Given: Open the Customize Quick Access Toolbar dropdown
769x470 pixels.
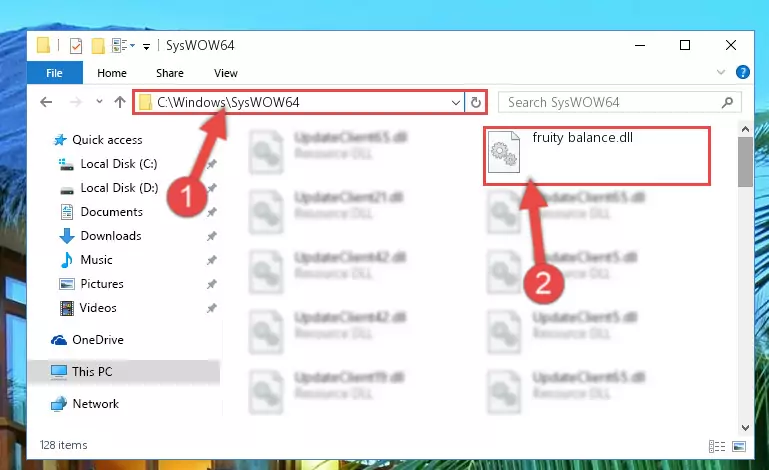Looking at the screenshot, I should pyautogui.click(x=146, y=47).
